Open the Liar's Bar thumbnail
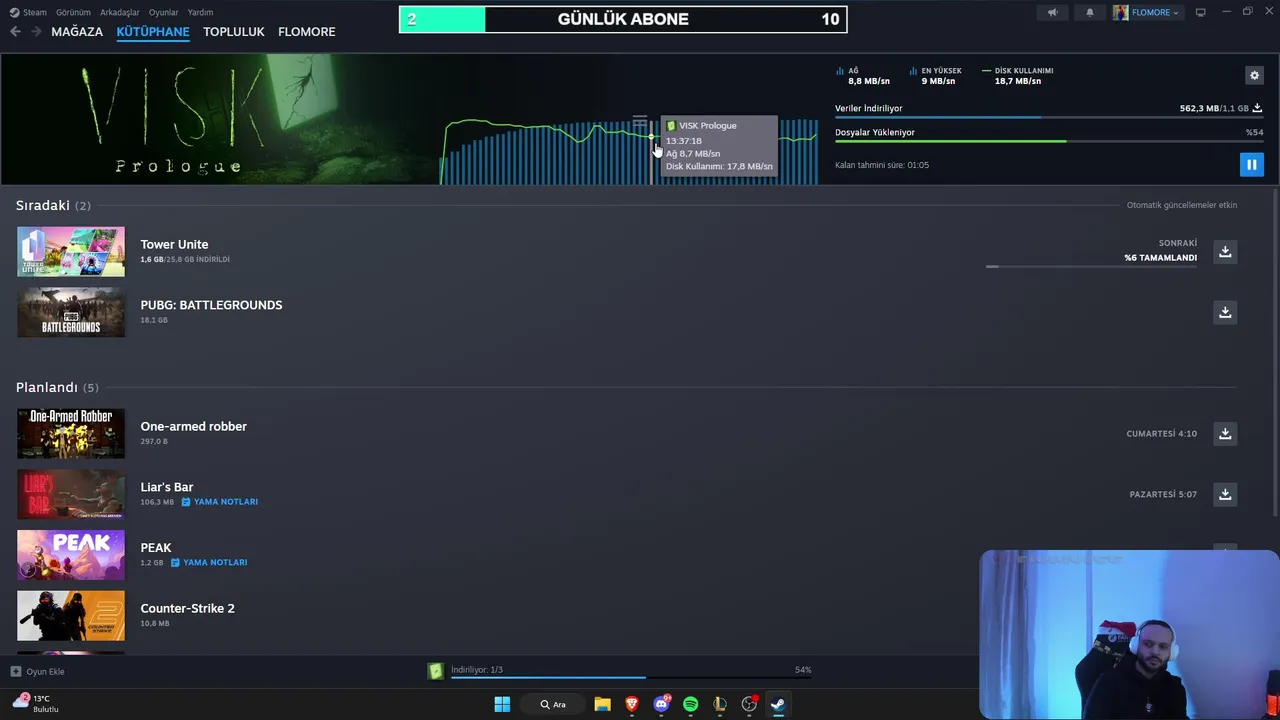Viewport: 1280px width, 720px height. [71, 494]
